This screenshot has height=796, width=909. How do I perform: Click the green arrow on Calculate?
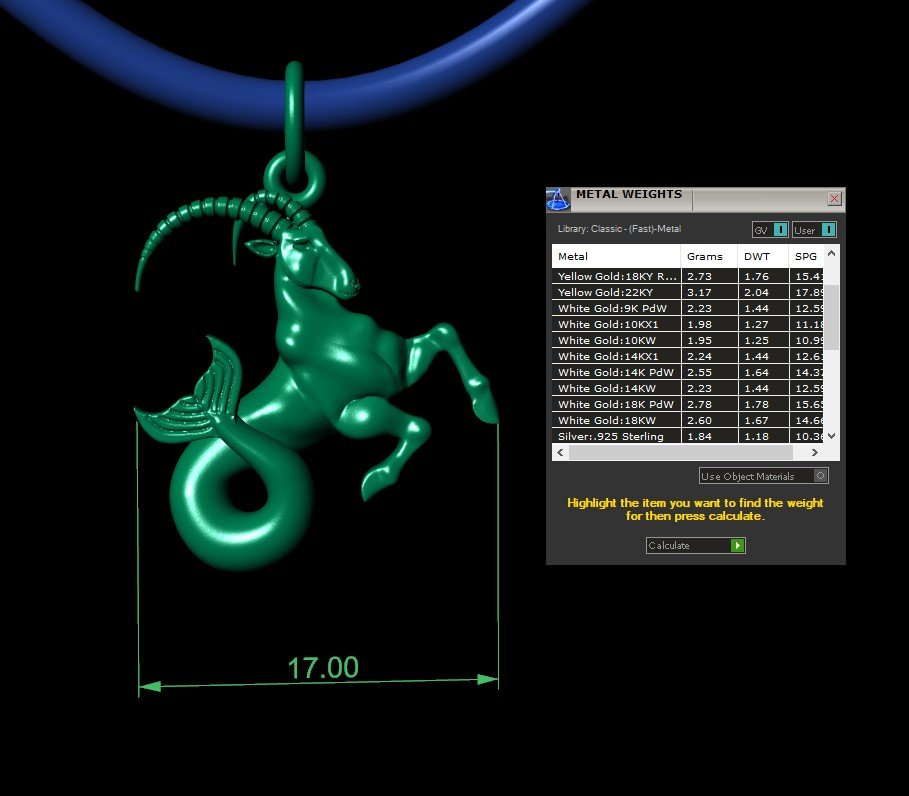click(x=737, y=546)
